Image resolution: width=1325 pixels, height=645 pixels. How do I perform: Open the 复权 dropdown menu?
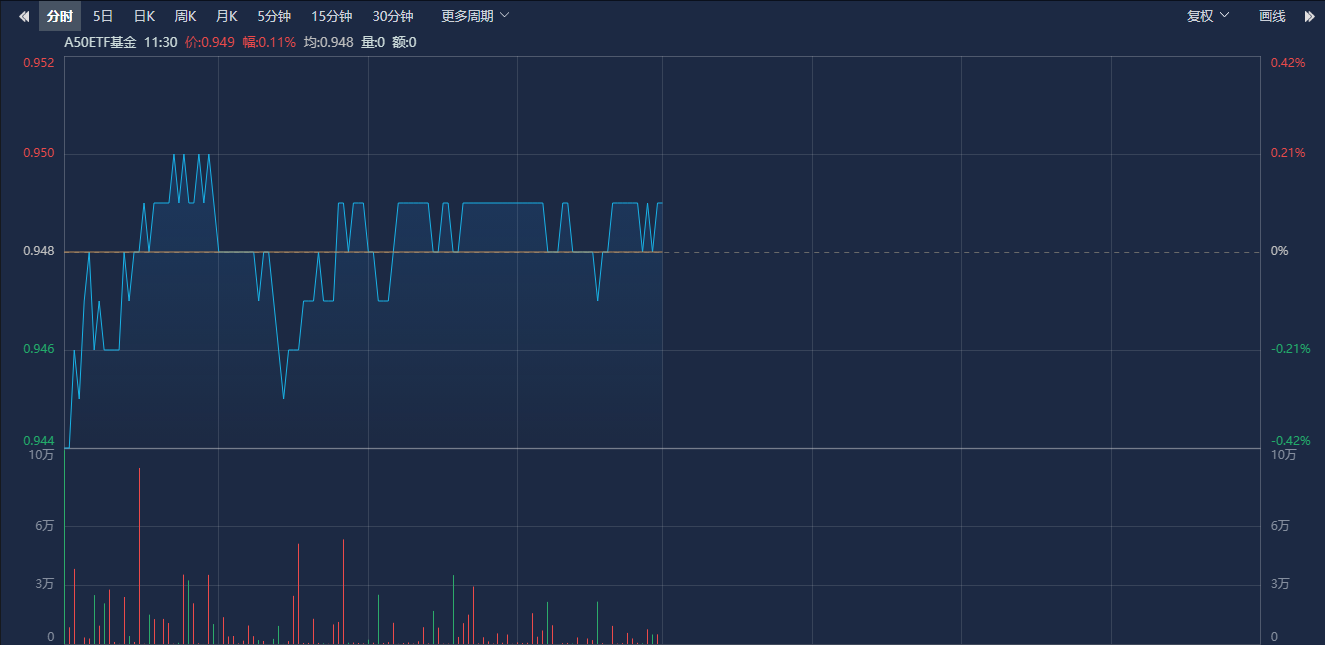(x=1207, y=16)
